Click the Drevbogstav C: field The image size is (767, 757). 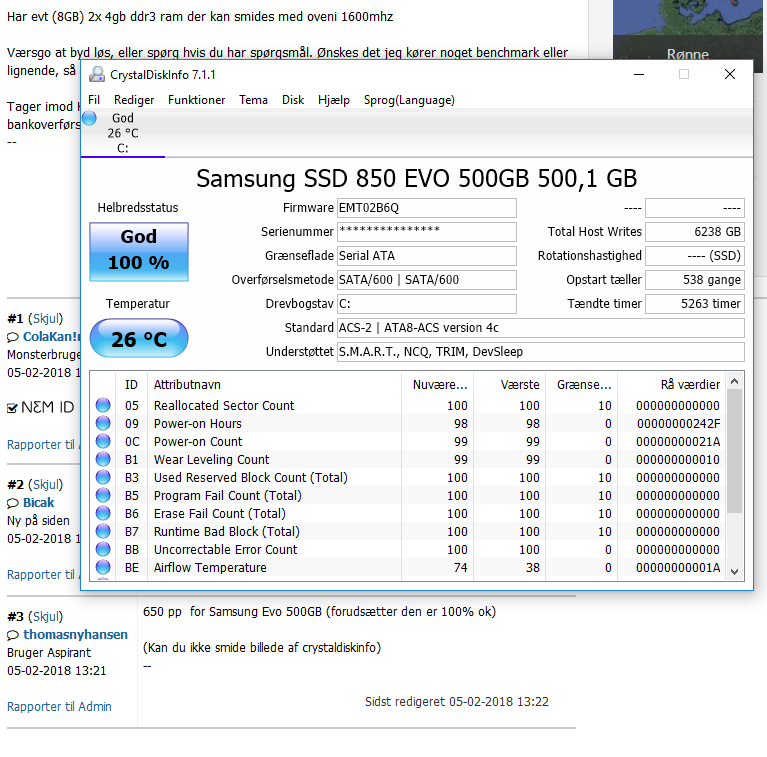[427, 304]
